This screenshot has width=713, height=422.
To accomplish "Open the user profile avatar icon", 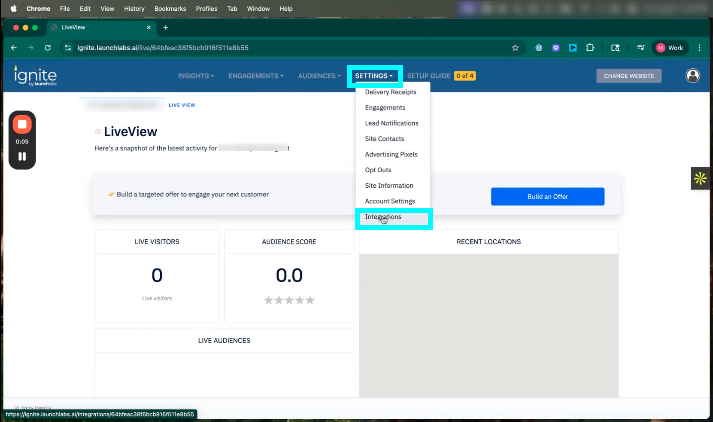I will pos(692,76).
